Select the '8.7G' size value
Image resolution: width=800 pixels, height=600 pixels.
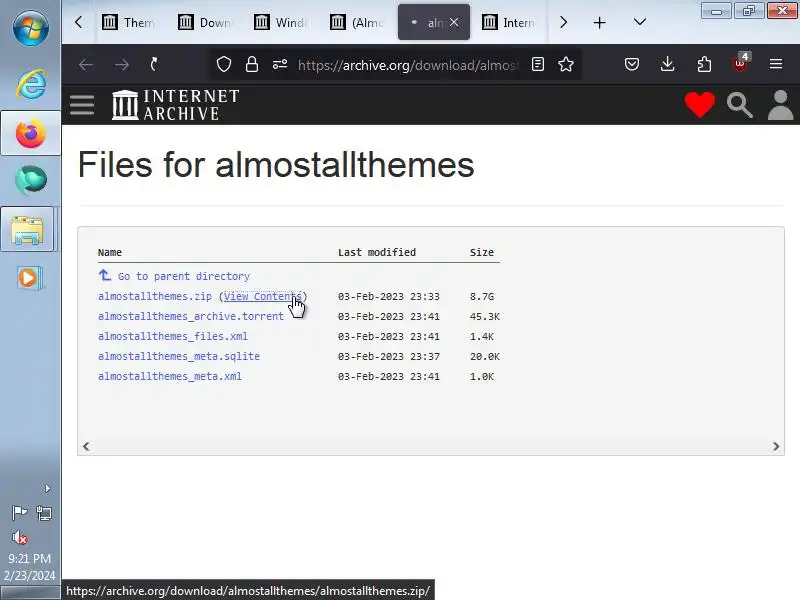(482, 296)
